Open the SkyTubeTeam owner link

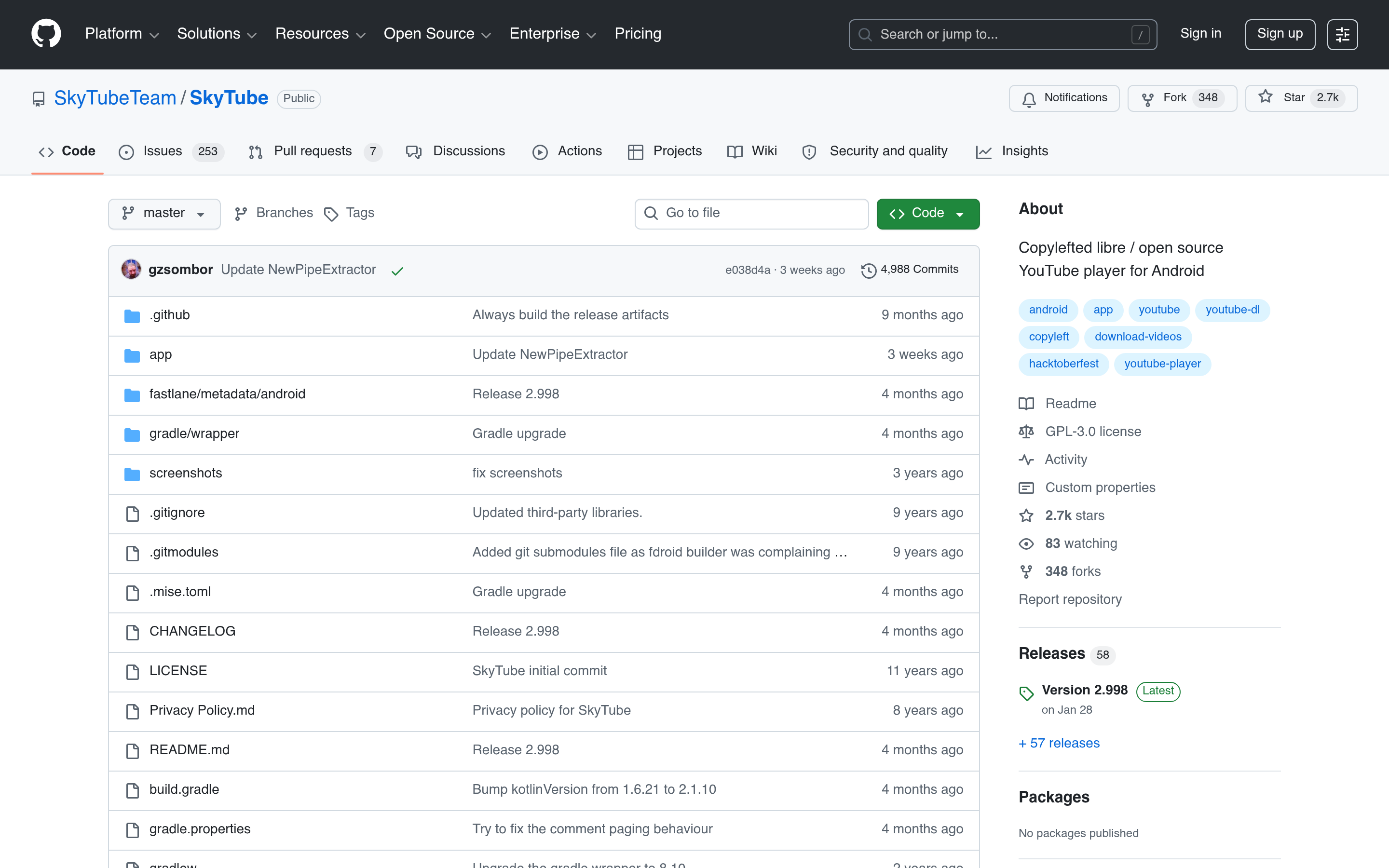tap(115, 98)
